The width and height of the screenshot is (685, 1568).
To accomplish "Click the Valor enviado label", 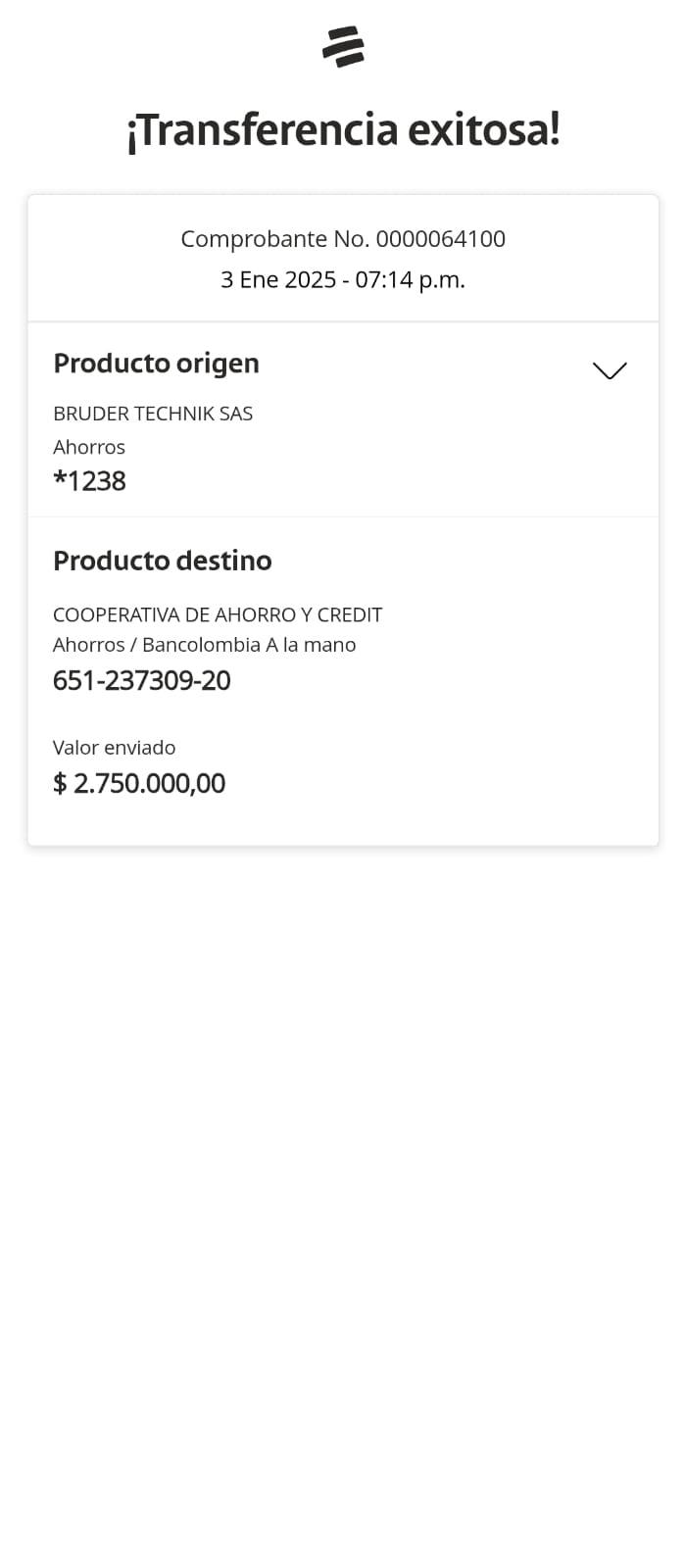I will point(114,748).
